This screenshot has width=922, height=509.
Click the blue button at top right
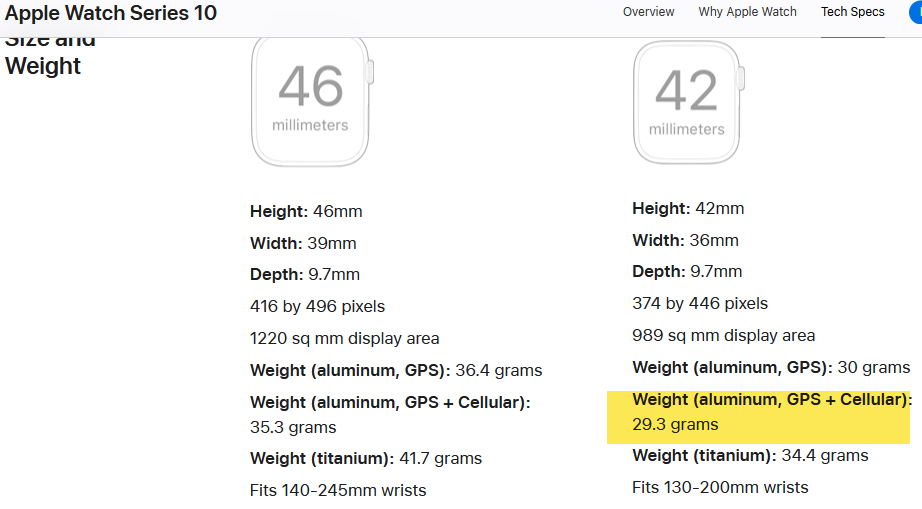916,13
